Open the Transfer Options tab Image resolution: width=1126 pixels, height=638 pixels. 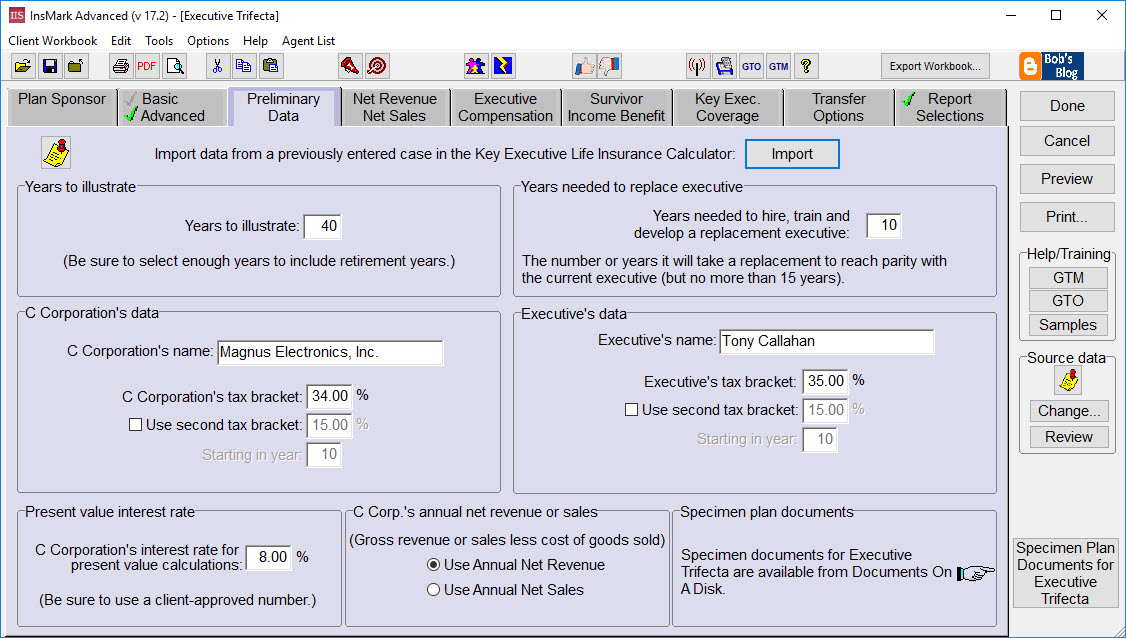point(838,106)
